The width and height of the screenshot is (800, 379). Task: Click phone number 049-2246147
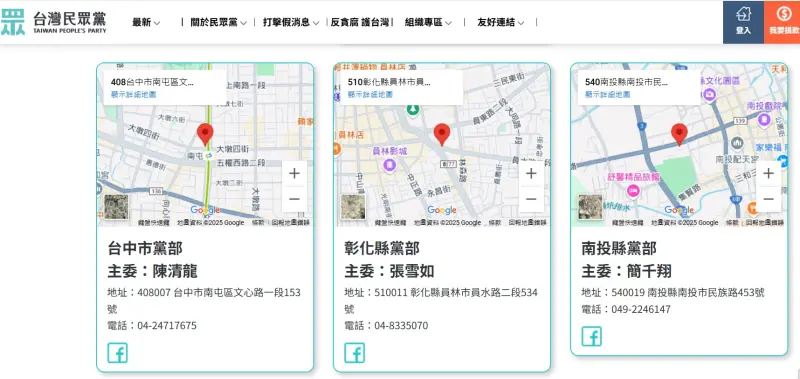pos(641,309)
